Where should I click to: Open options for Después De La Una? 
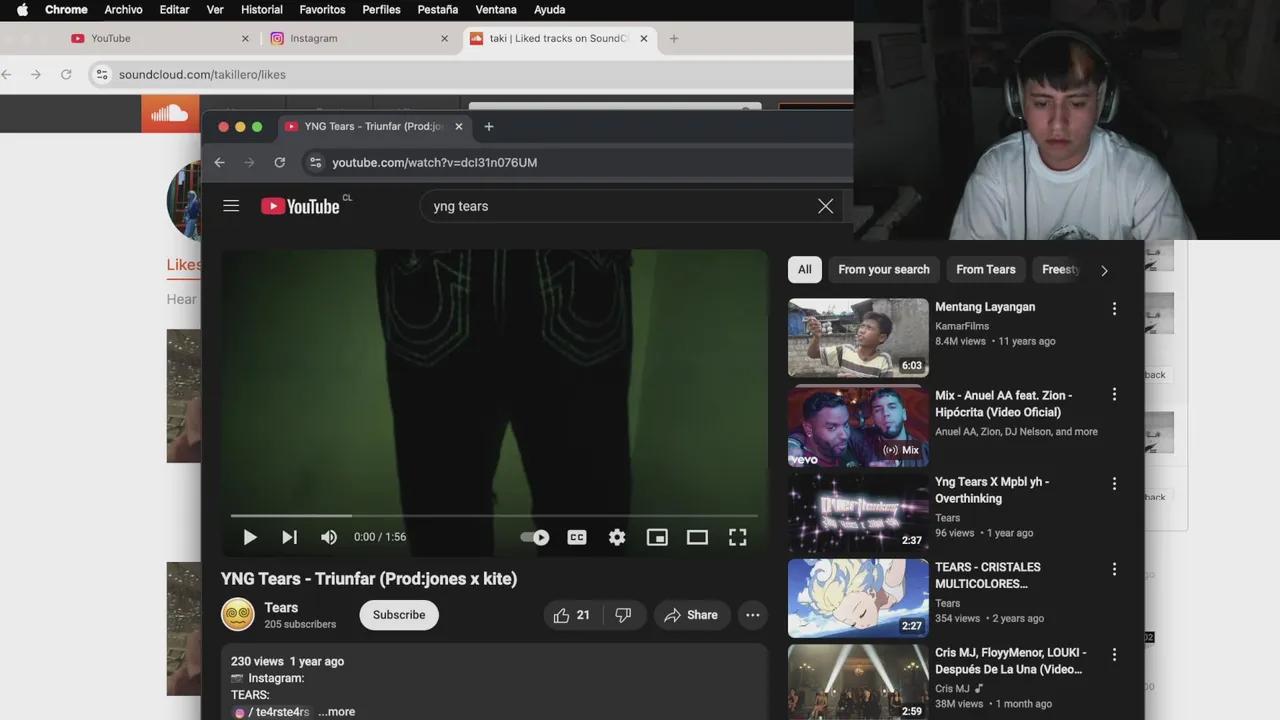(1114, 654)
